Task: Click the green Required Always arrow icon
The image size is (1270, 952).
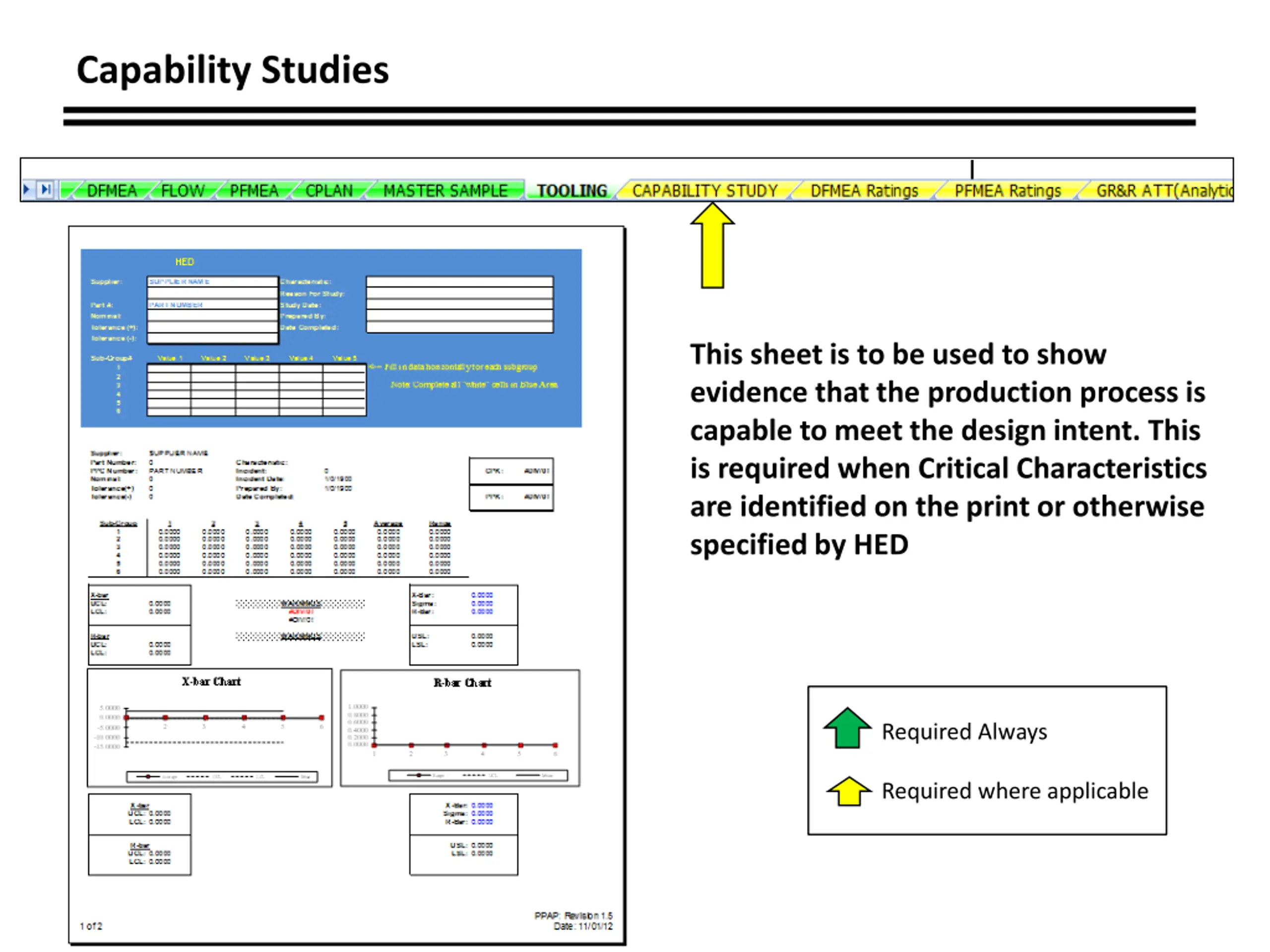Action: 847,727
